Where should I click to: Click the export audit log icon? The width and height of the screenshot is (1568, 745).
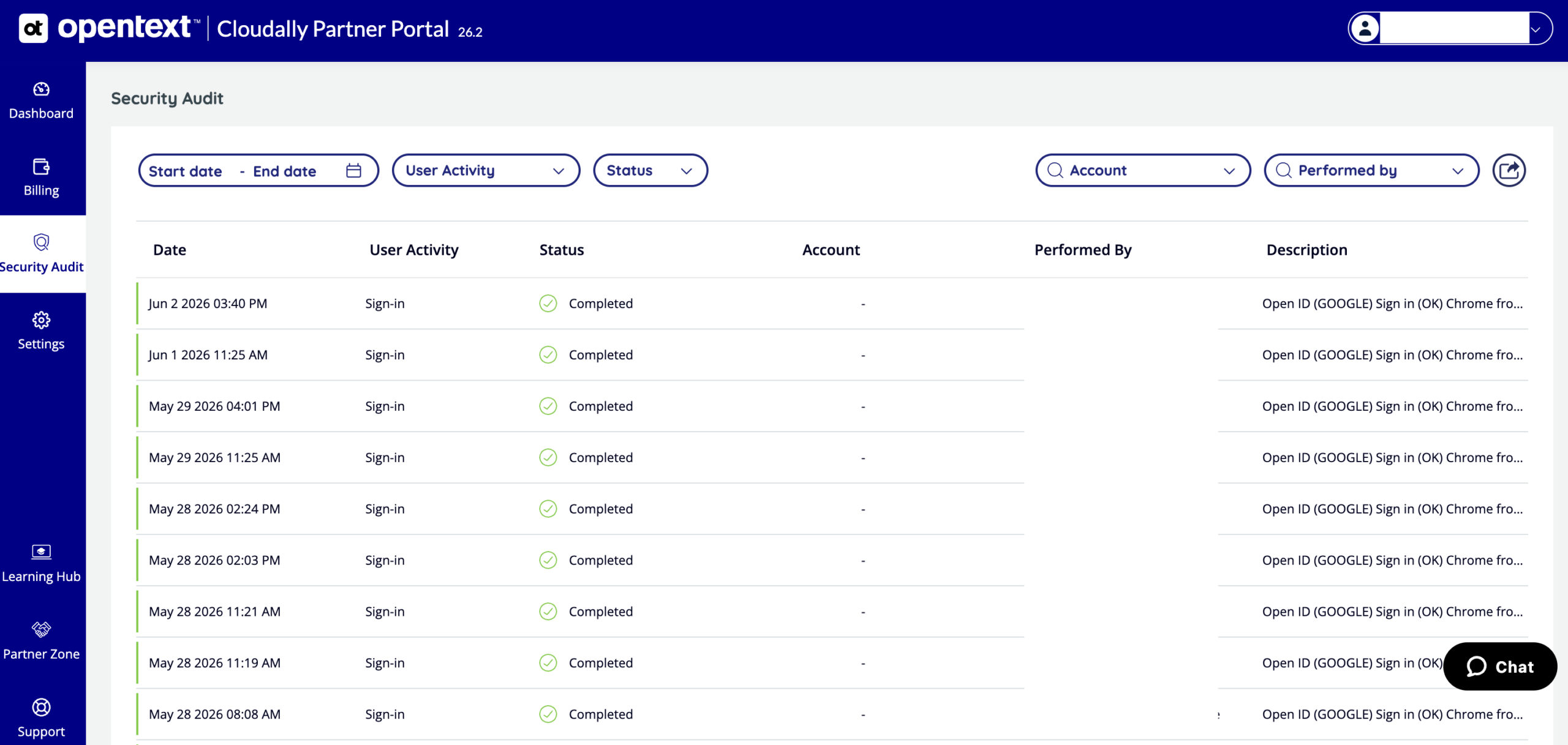[x=1509, y=170]
